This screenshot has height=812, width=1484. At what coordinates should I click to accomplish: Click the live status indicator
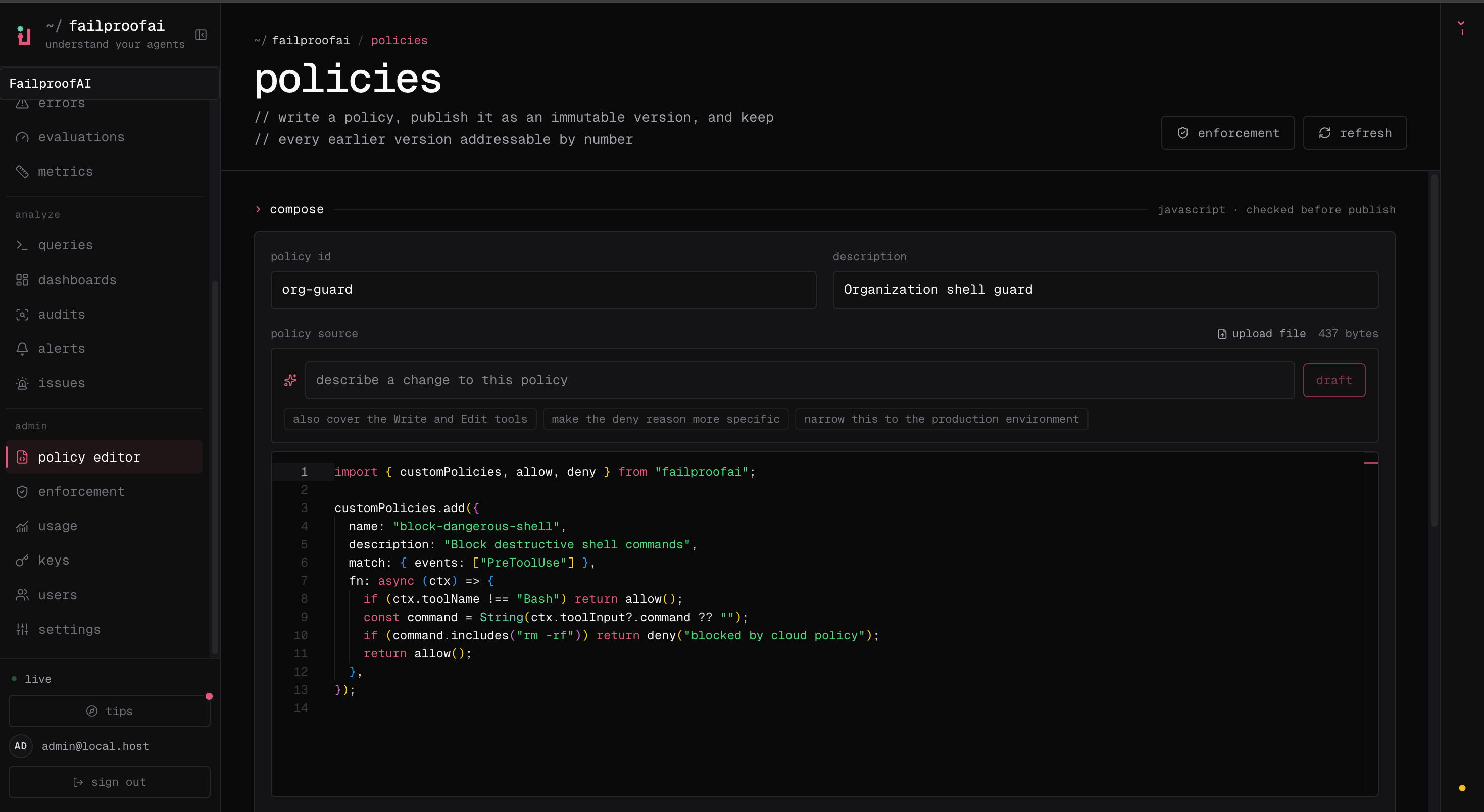coord(32,679)
